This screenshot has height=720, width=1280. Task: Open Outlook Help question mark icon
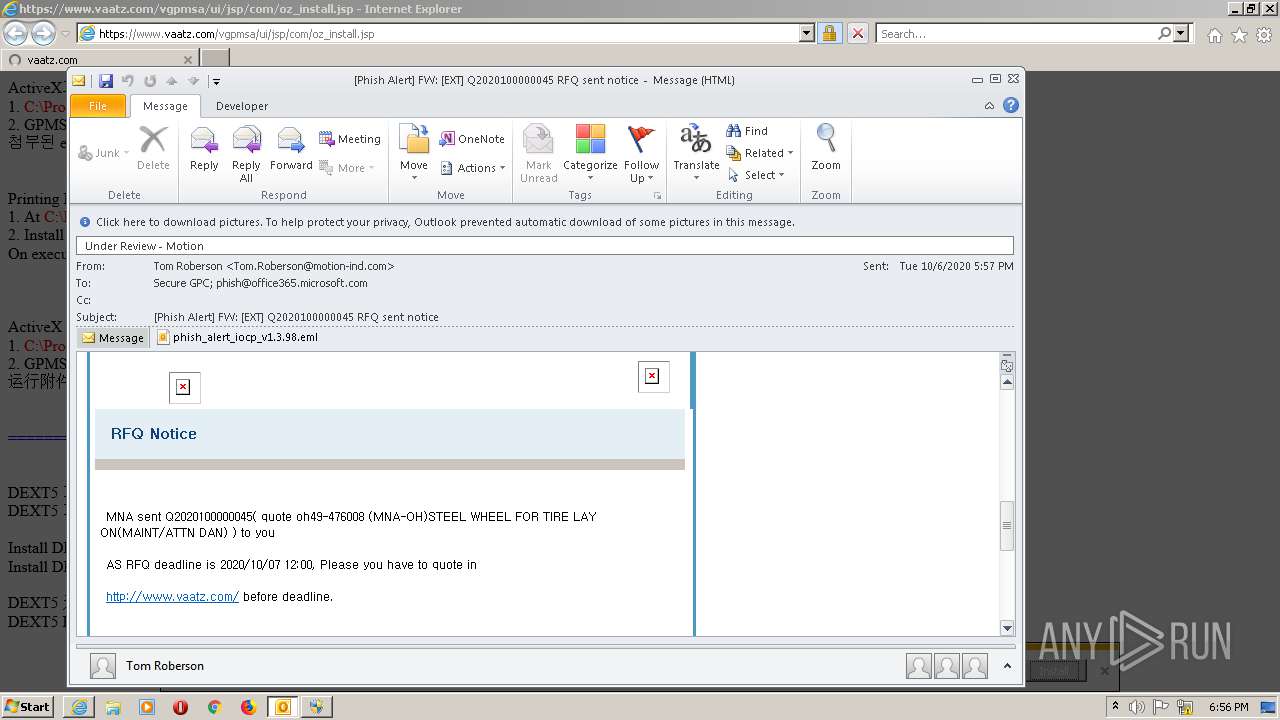click(1011, 105)
